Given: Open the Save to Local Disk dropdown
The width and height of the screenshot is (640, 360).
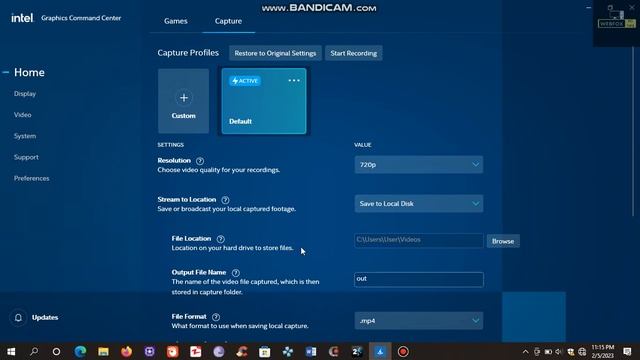Looking at the screenshot, I should click(419, 203).
